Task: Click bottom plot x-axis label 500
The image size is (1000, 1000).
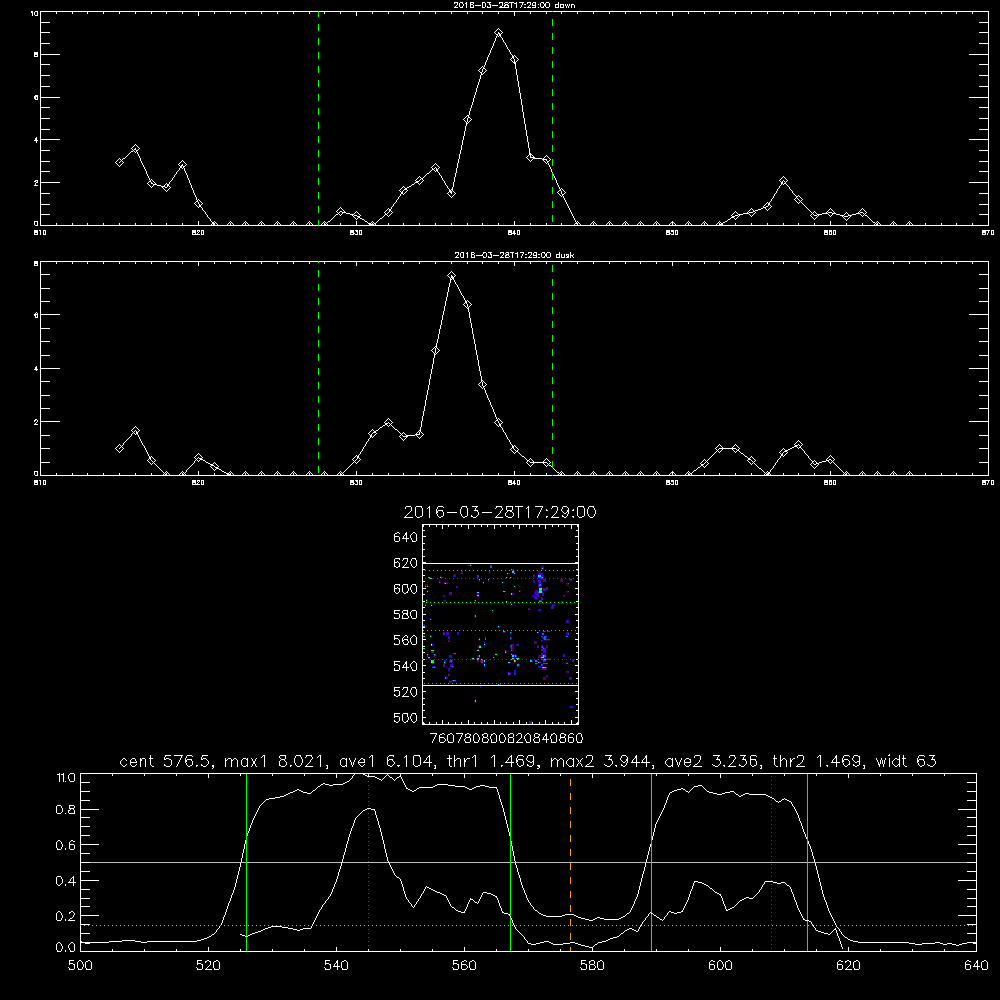Action: [80, 966]
